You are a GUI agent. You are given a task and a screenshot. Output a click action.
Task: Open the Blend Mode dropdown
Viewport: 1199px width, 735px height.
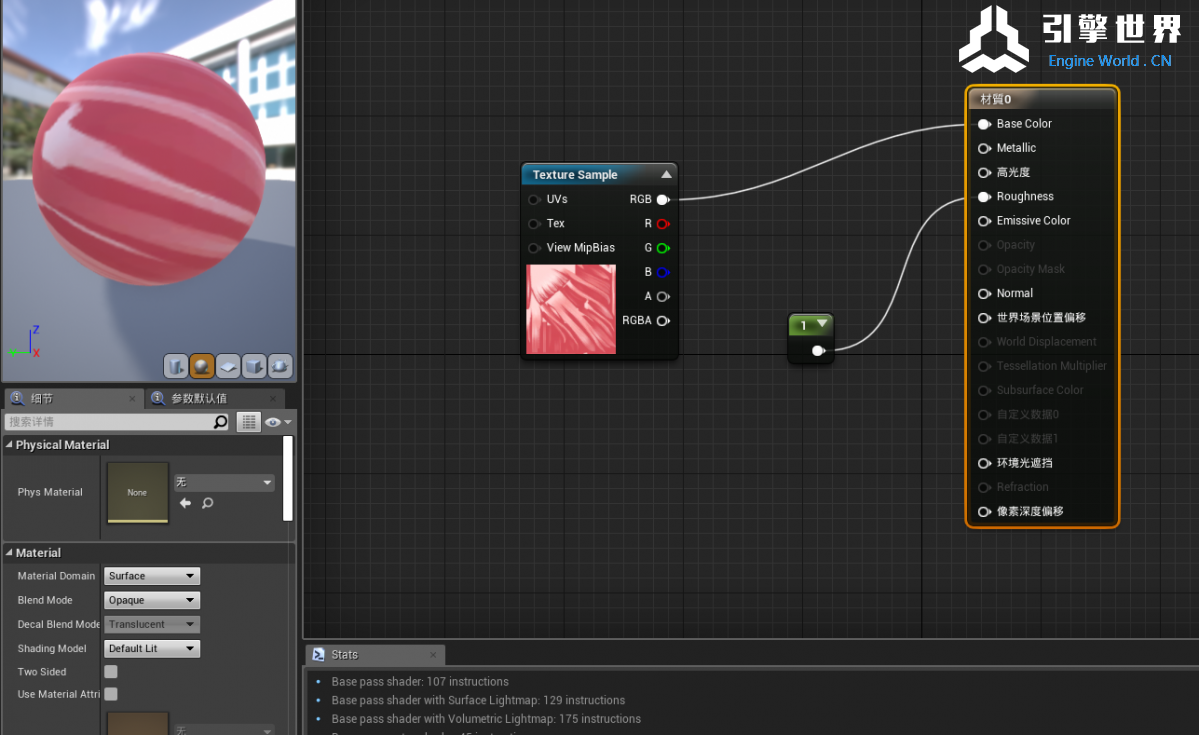(x=151, y=600)
